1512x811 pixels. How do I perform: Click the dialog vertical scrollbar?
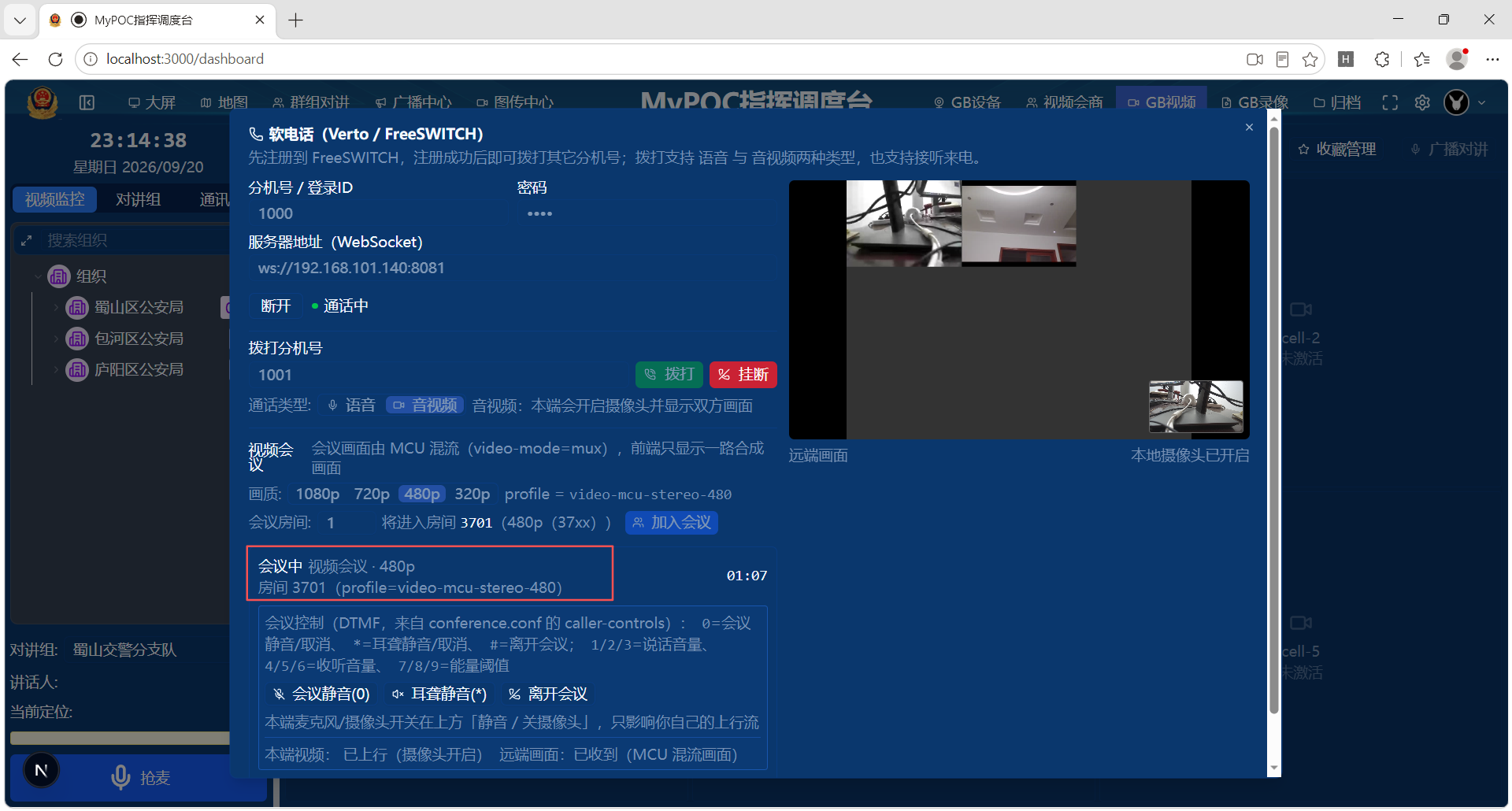(x=1274, y=421)
